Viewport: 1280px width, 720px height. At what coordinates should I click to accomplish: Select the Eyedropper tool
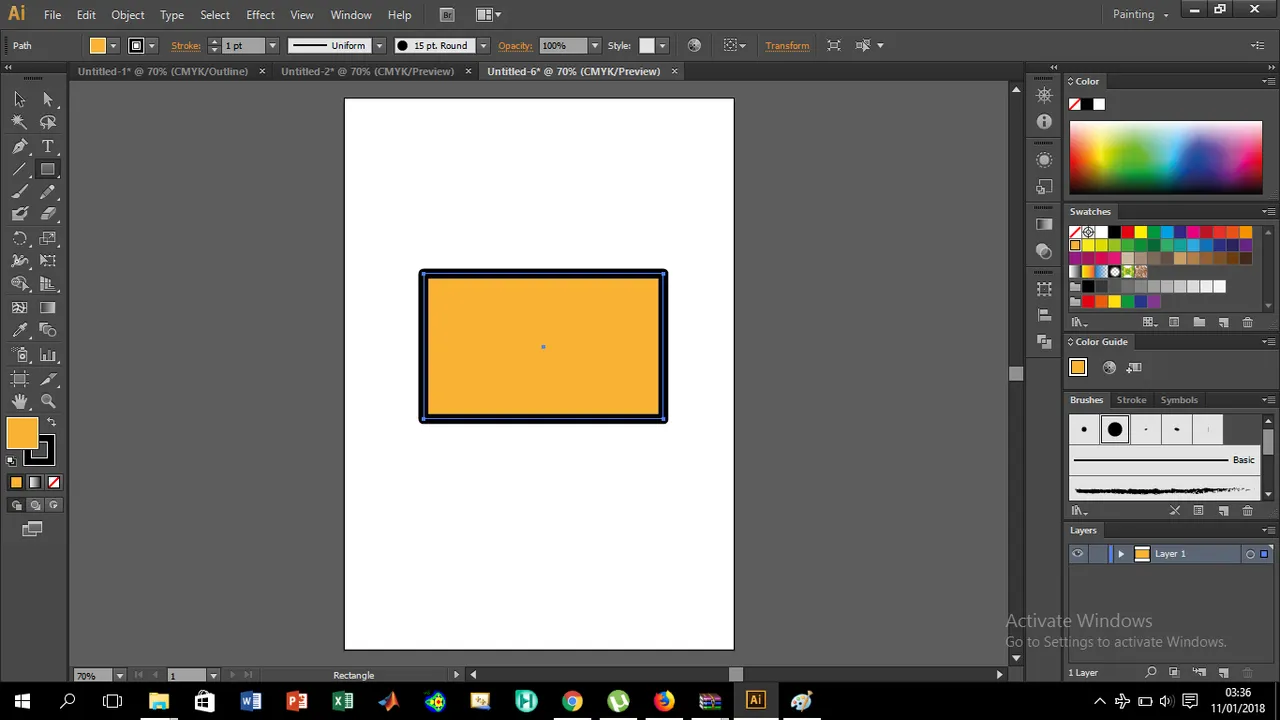point(19,331)
